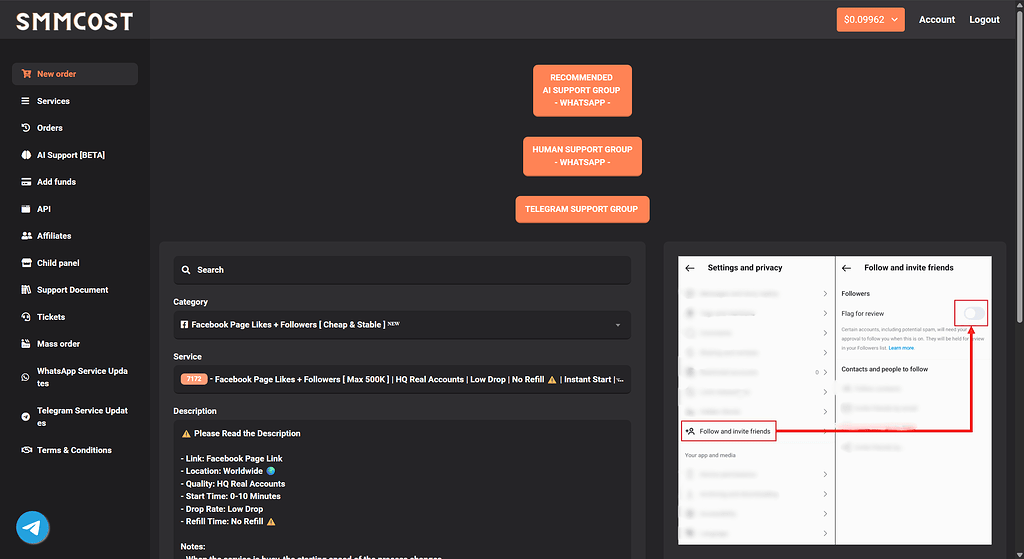The height and width of the screenshot is (559, 1024).
Task: Expand the balance $0.09962 dropdown
Action: [x=871, y=20]
